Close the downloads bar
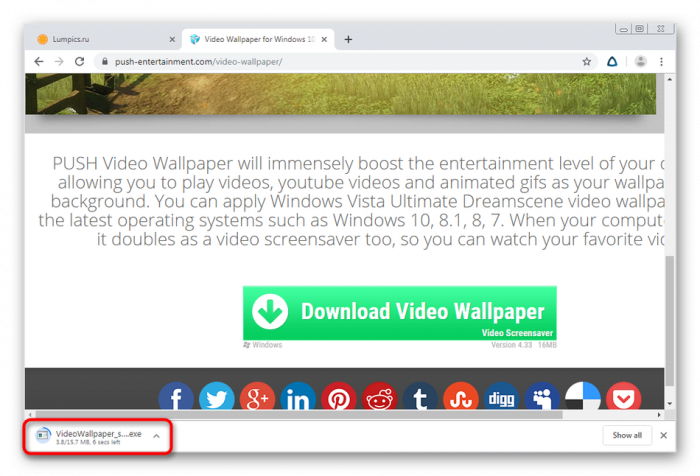 click(x=665, y=435)
